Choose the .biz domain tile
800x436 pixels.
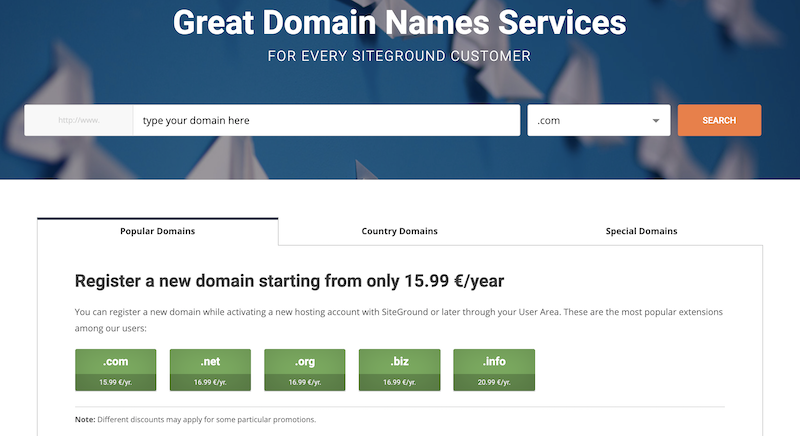[399, 370]
